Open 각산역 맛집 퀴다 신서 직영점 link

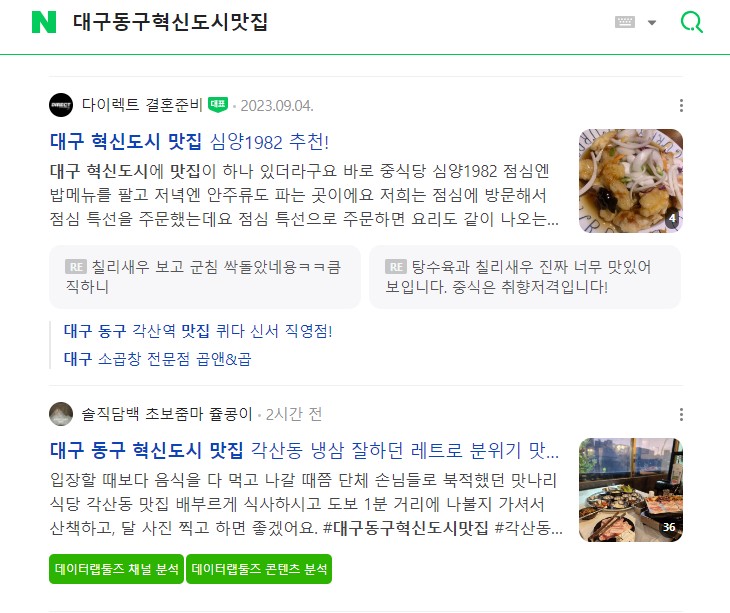tap(198, 331)
